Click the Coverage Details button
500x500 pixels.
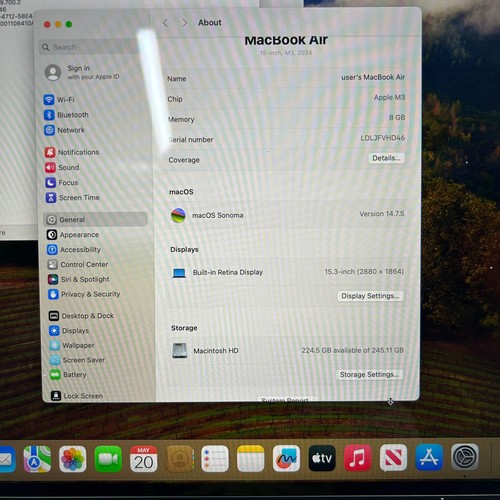(386, 158)
